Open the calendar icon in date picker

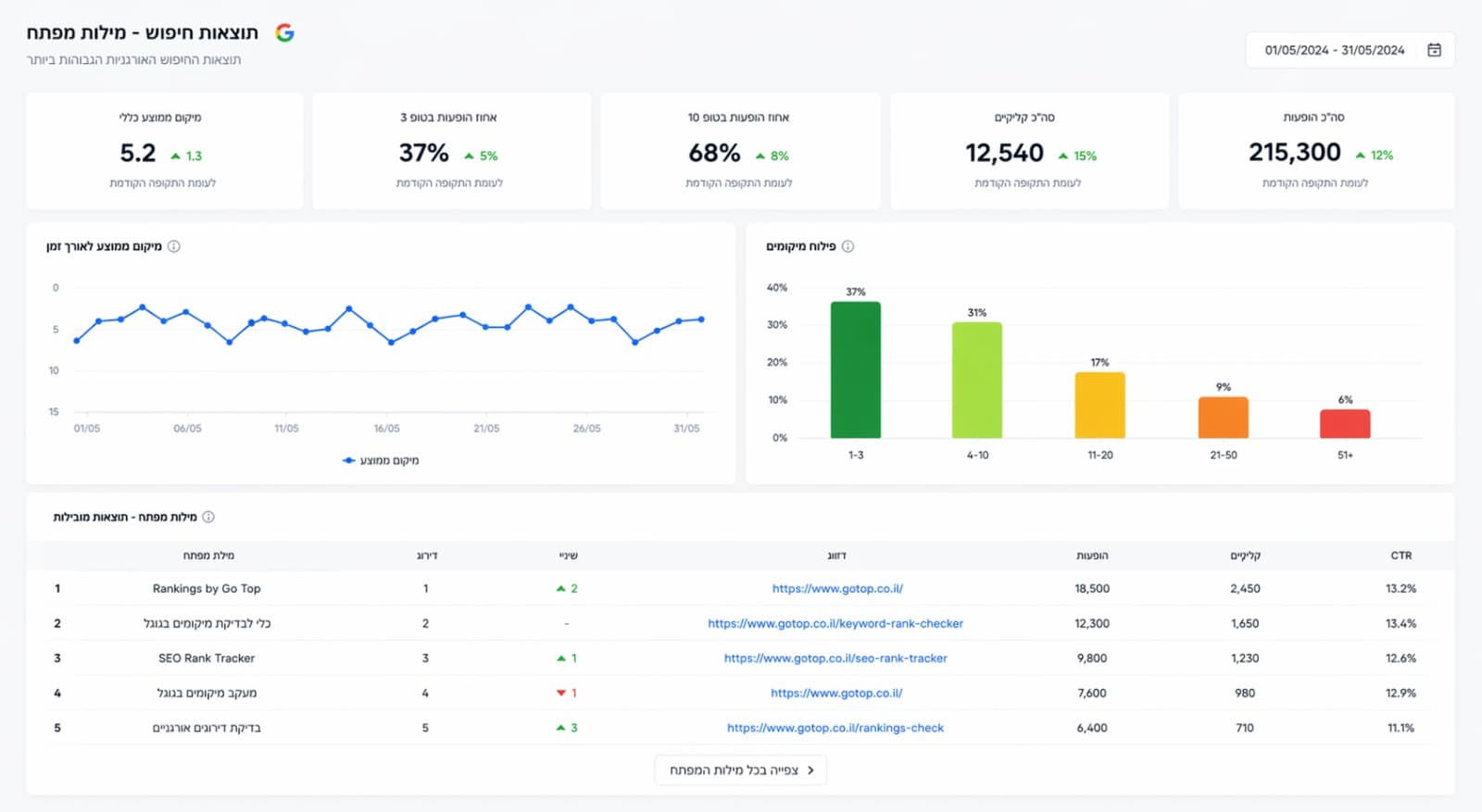[x=1434, y=50]
